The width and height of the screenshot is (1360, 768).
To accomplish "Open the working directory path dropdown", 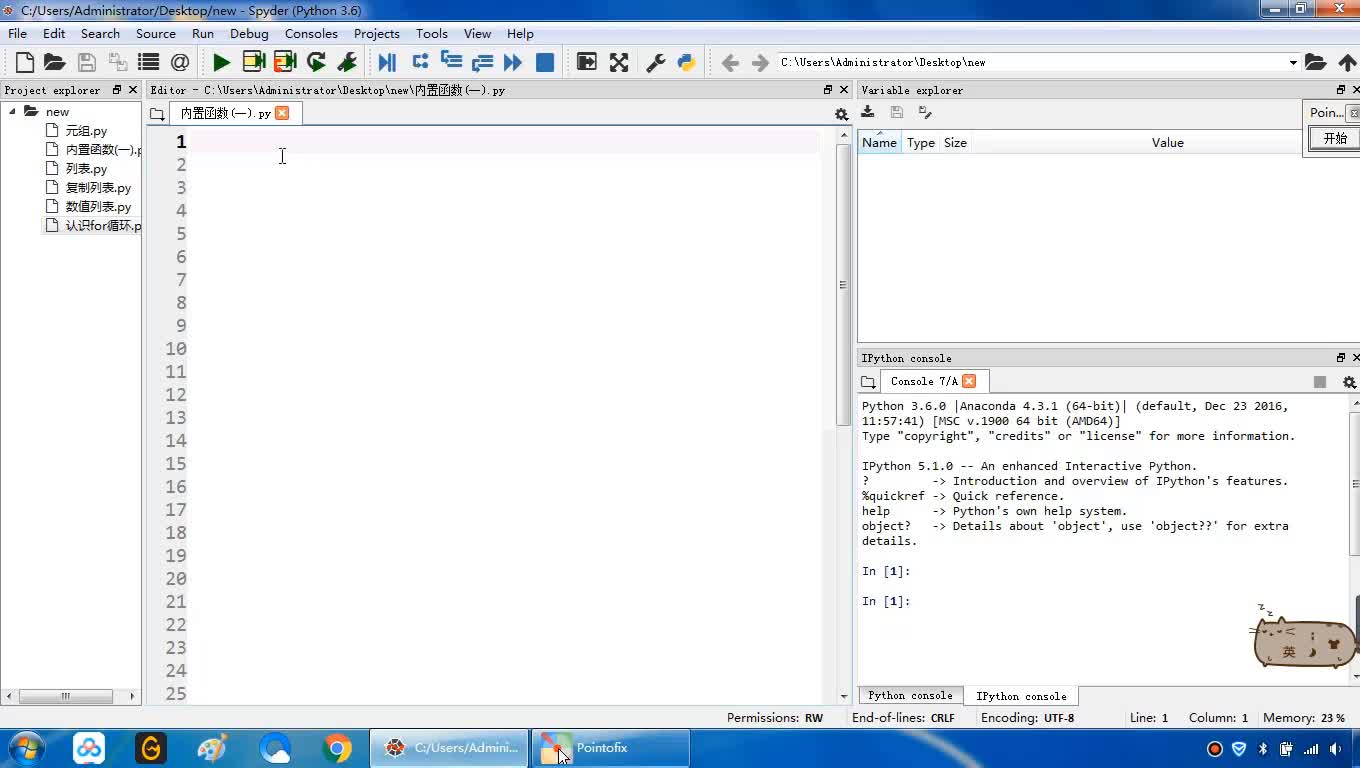I will [1292, 62].
